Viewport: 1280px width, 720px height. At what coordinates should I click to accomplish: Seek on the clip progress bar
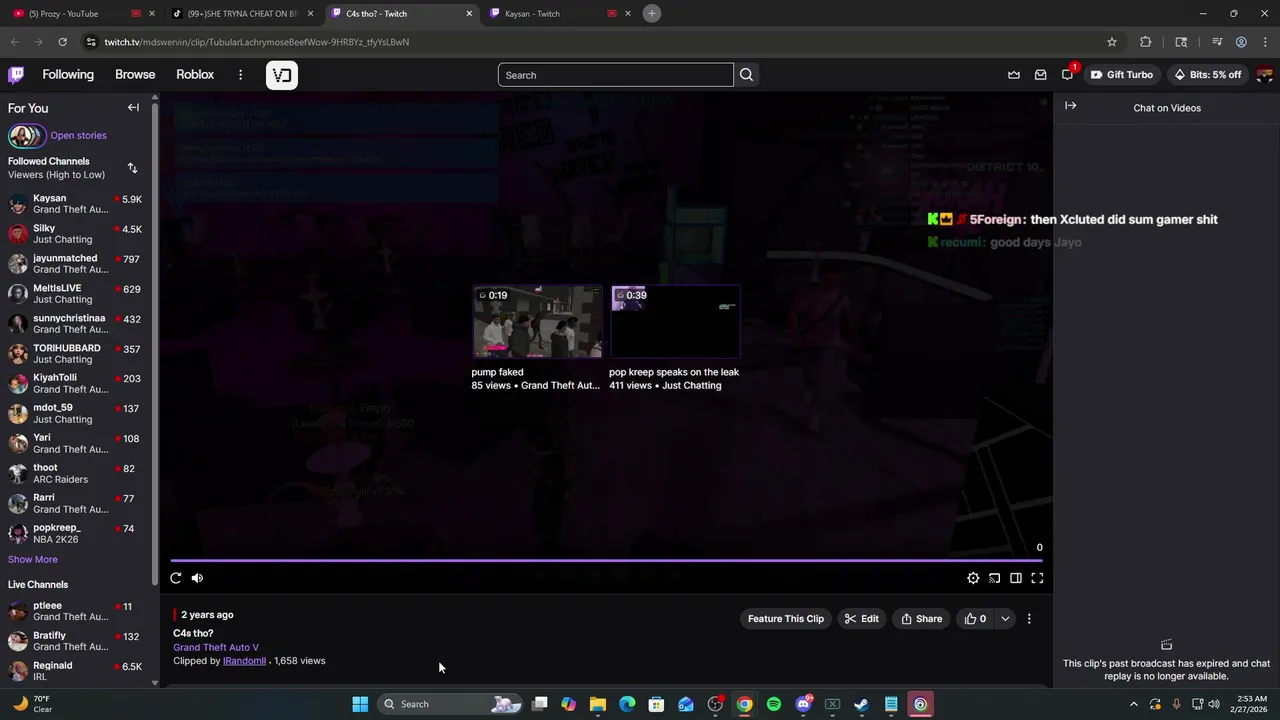[606, 561]
